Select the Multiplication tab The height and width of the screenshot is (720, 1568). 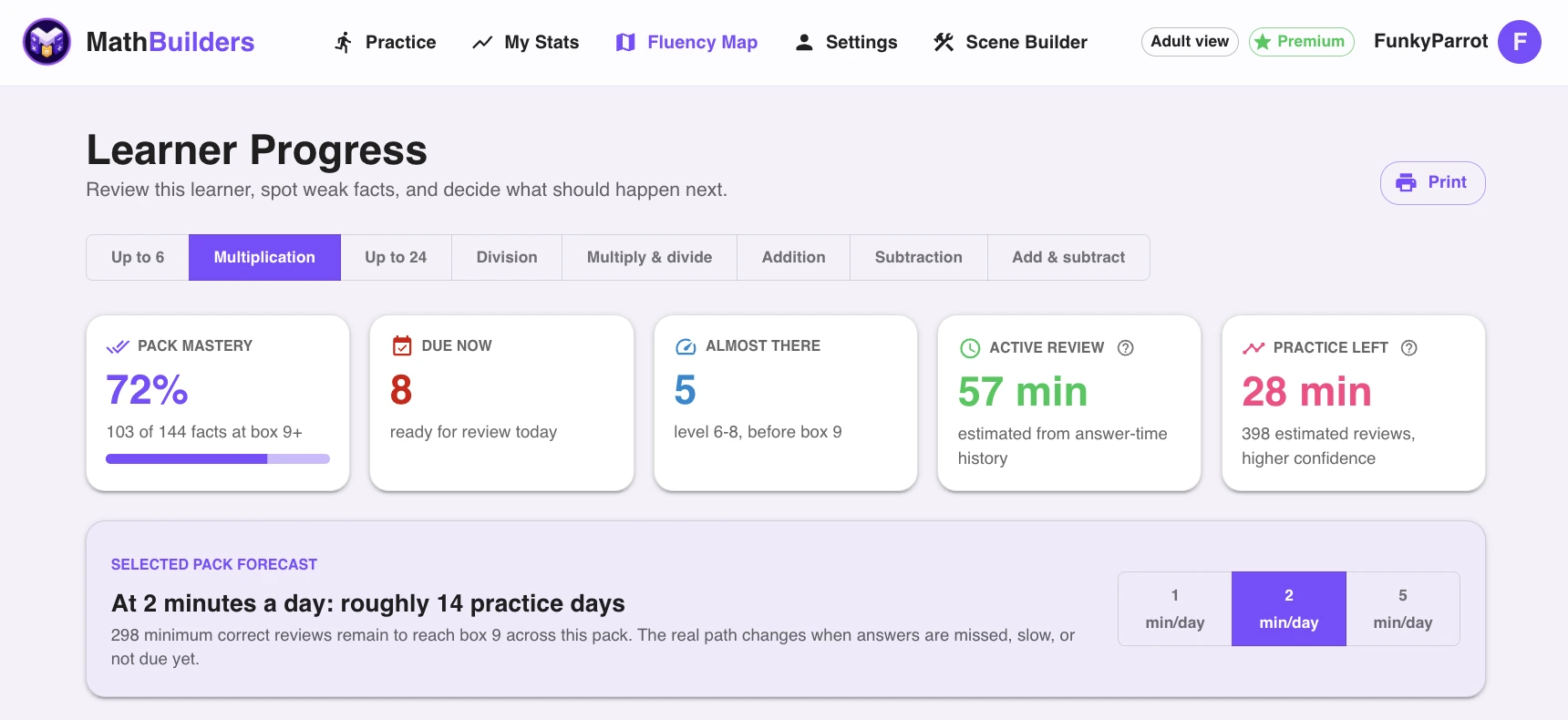coord(264,257)
